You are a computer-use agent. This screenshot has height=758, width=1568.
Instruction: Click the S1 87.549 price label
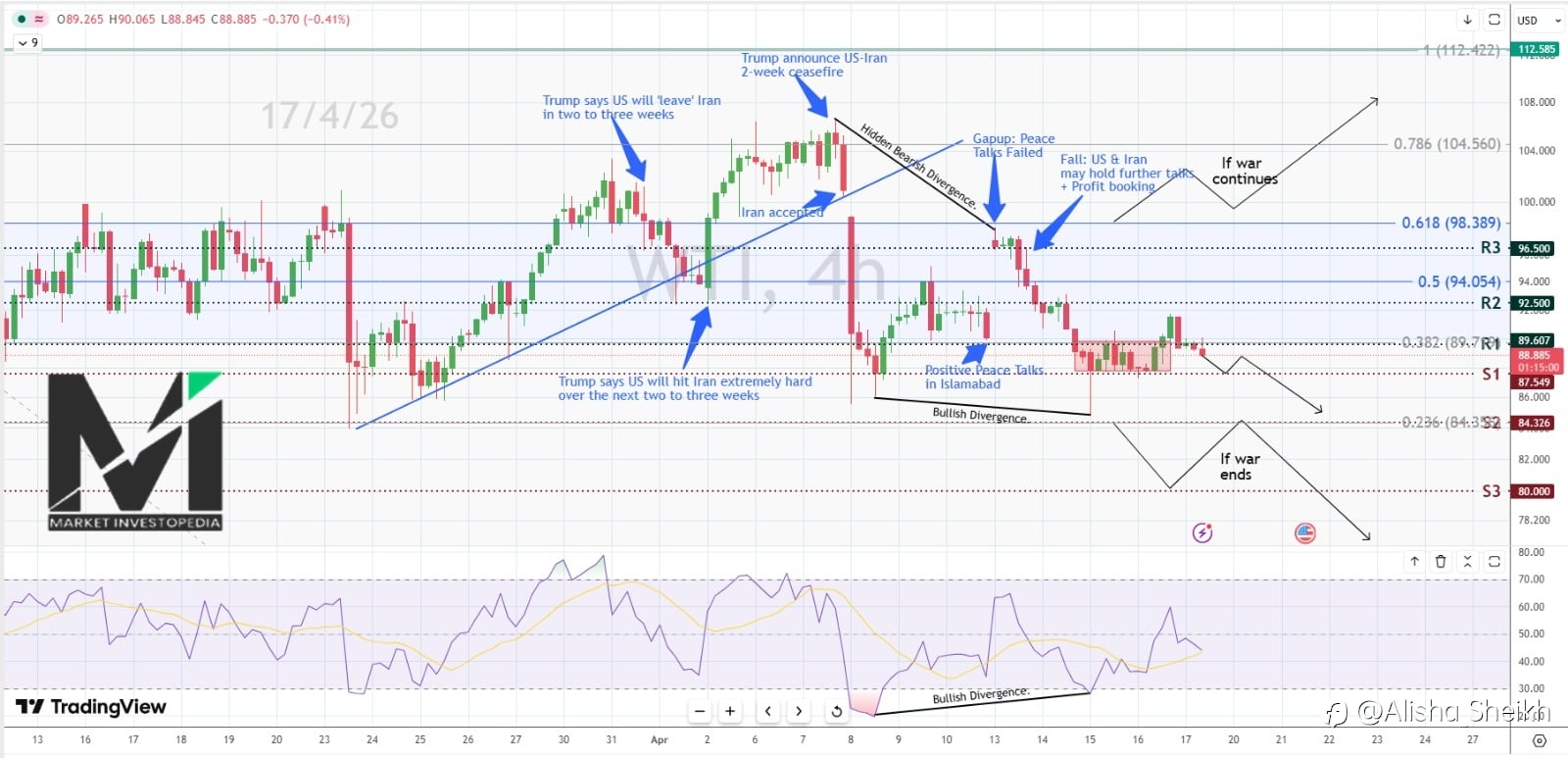pyautogui.click(x=1534, y=381)
